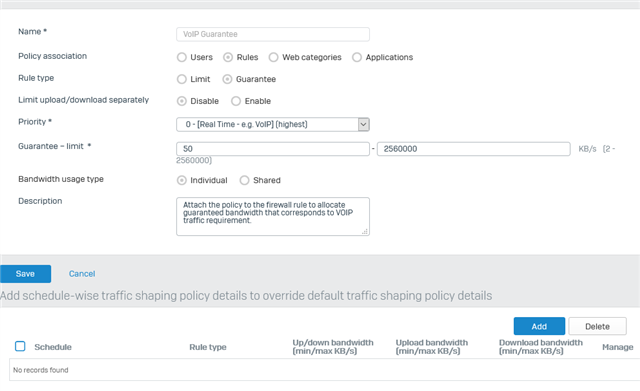Click inside the Description text area
This screenshot has height=391, width=640.
273,216
